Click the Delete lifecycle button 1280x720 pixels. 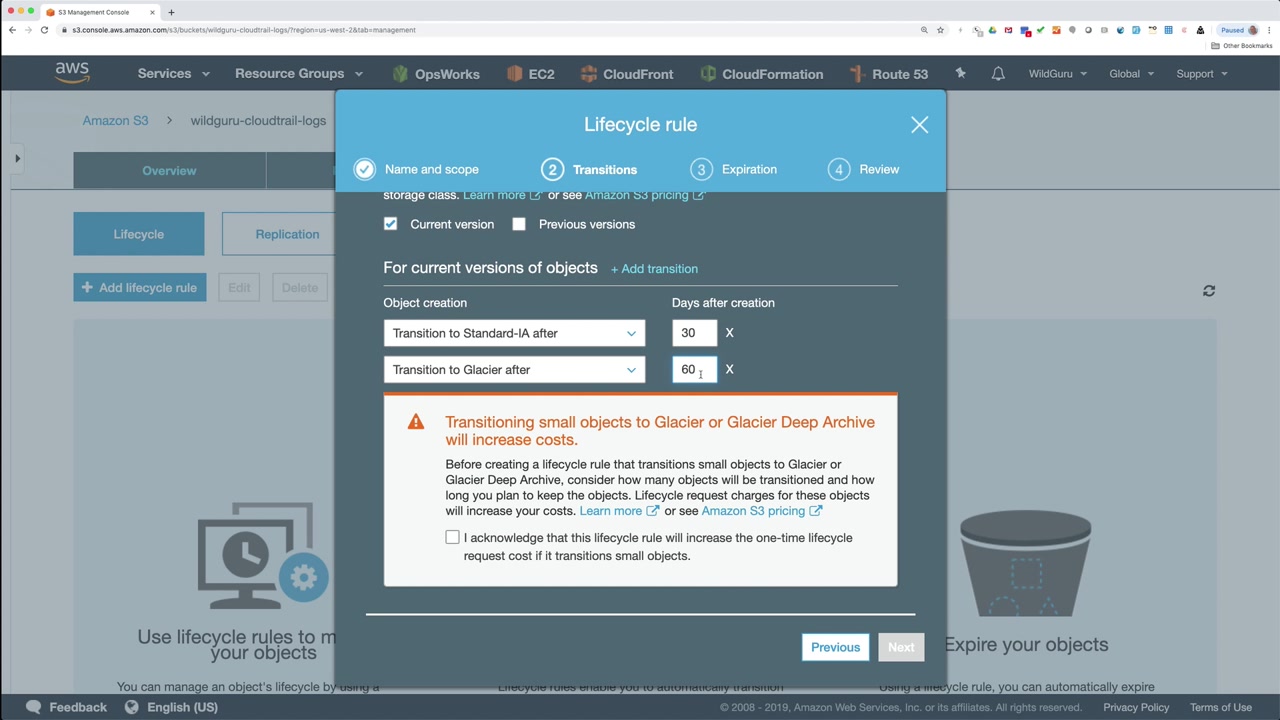pos(299,288)
